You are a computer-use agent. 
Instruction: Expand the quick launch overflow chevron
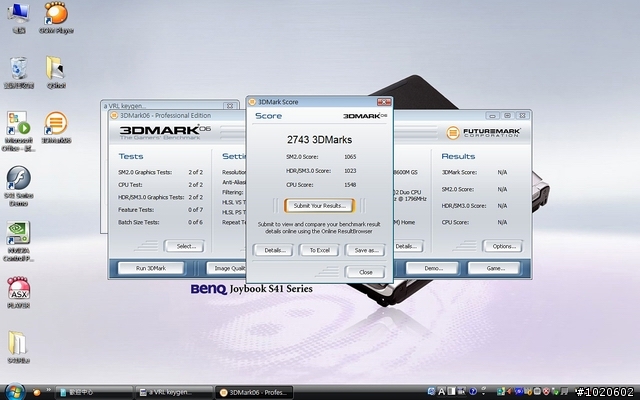(x=48, y=391)
